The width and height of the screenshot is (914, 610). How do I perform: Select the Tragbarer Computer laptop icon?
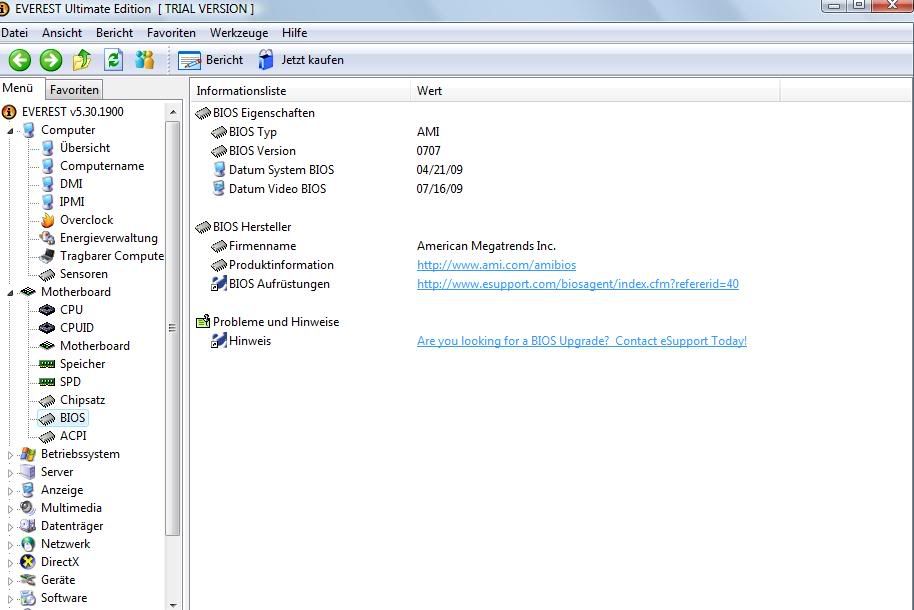point(47,256)
